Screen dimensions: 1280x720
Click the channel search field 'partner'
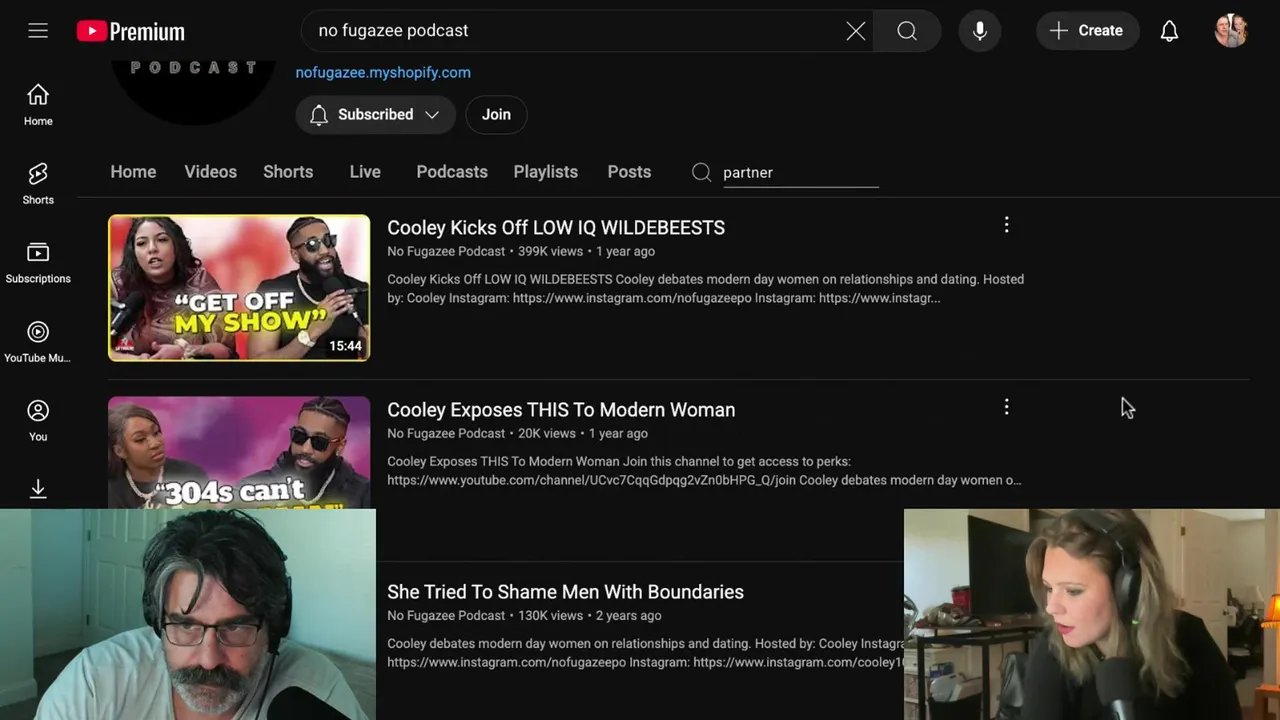800,173
